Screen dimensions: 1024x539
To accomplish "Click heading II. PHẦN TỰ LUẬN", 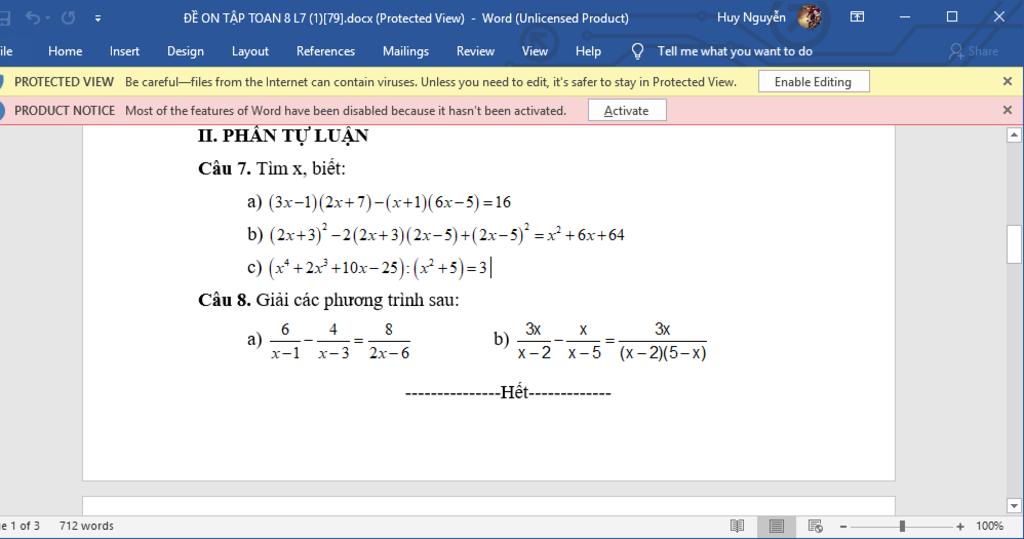I will (283, 135).
